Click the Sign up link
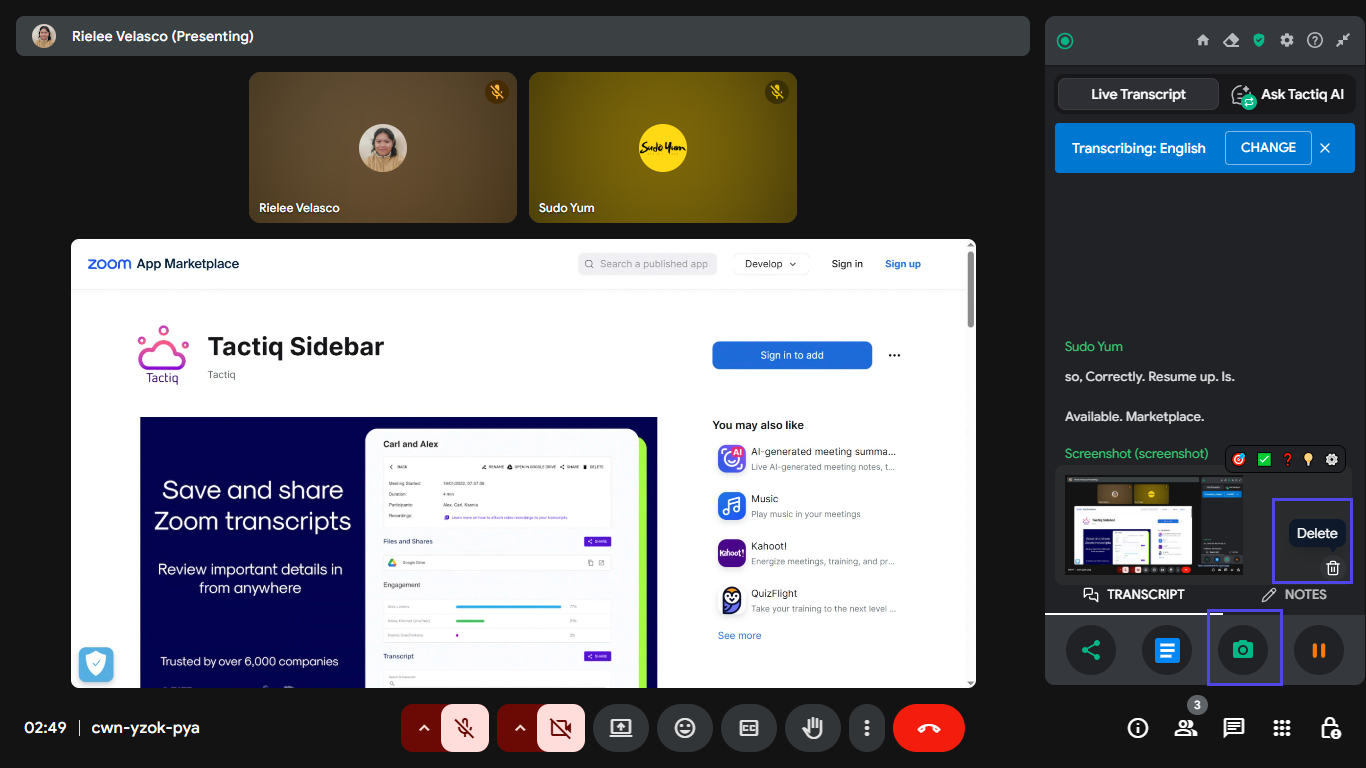This screenshot has width=1366, height=768. coord(903,264)
